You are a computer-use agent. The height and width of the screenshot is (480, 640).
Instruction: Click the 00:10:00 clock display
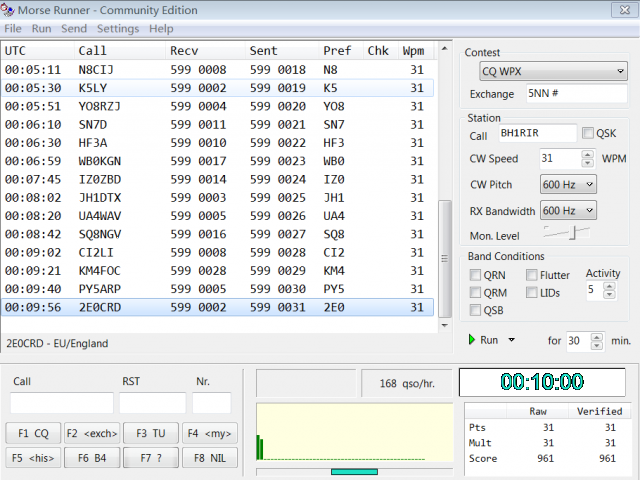542,382
